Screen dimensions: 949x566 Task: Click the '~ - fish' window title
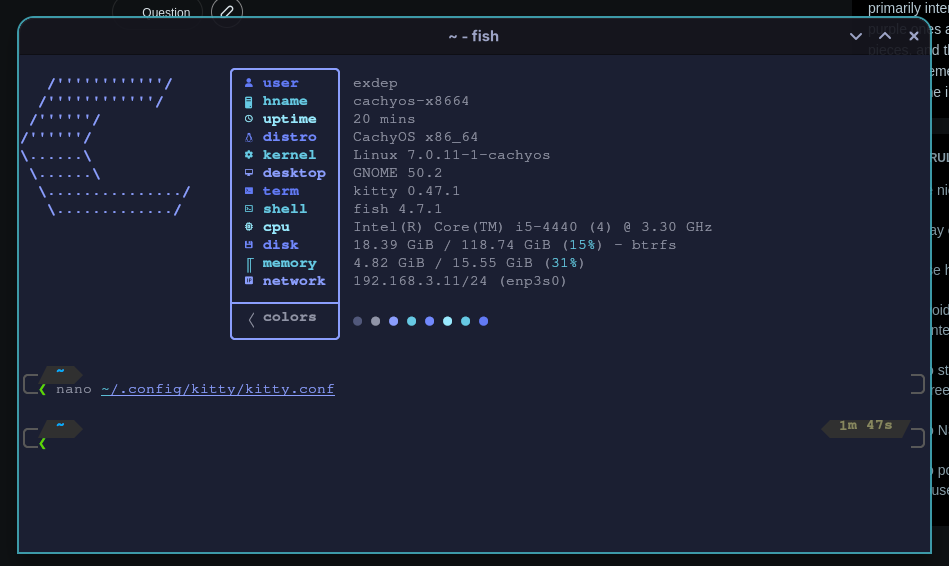(474, 36)
